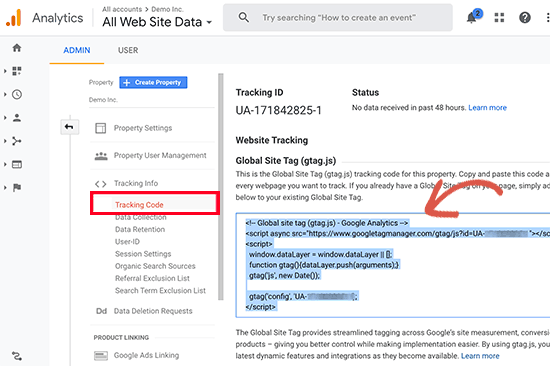Click the Create Property button
550x366 pixels.
(153, 82)
